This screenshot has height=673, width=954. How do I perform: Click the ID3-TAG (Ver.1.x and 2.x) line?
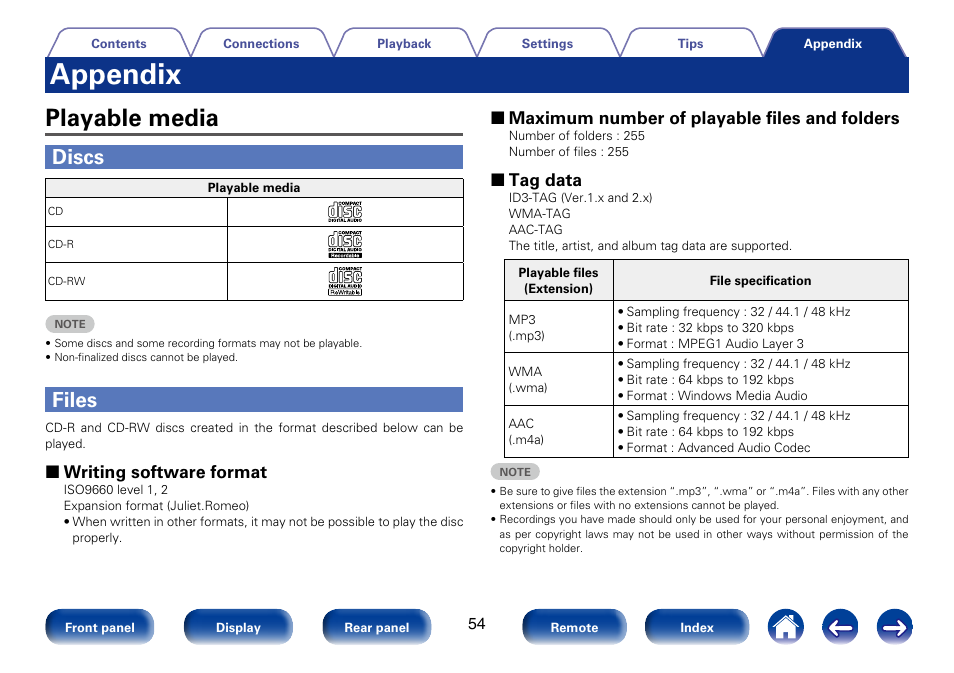tap(580, 198)
